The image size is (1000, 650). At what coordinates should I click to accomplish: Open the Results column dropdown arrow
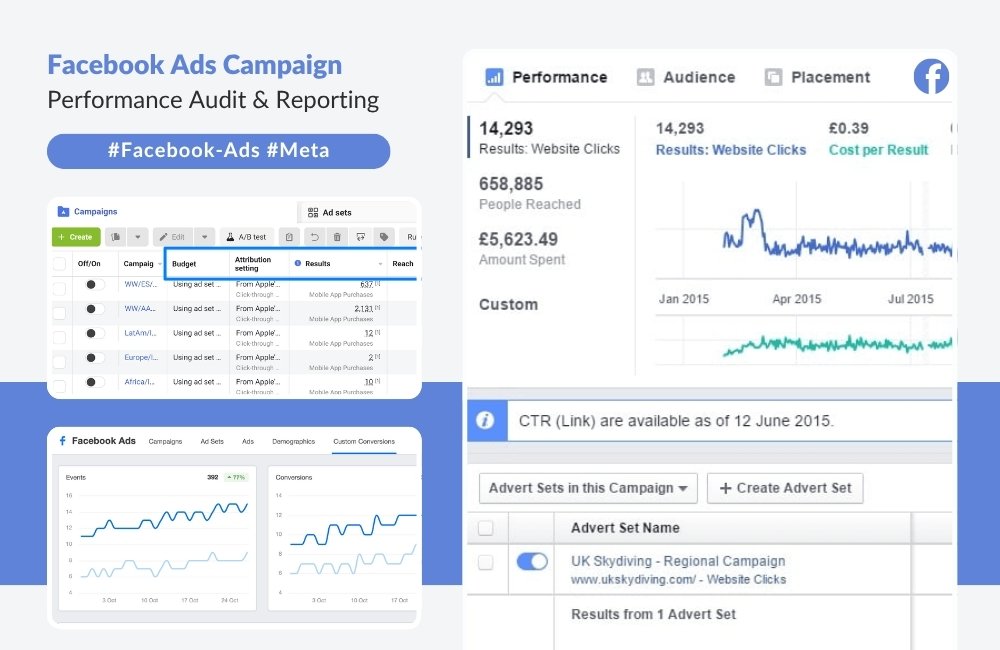(381, 264)
